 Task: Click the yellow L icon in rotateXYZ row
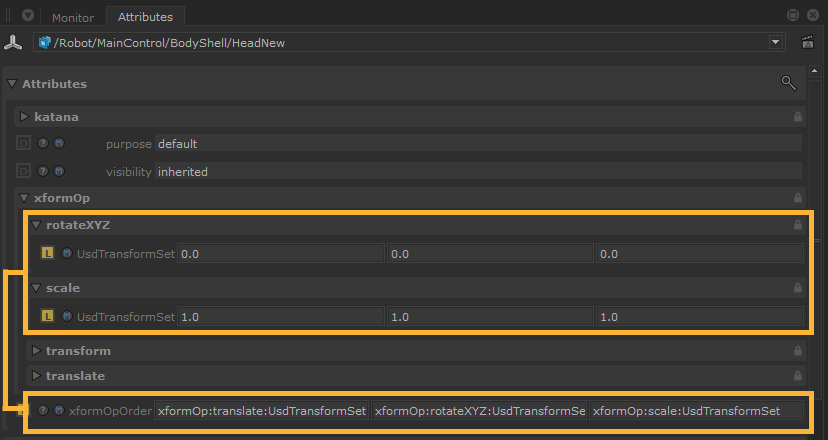tap(47, 254)
